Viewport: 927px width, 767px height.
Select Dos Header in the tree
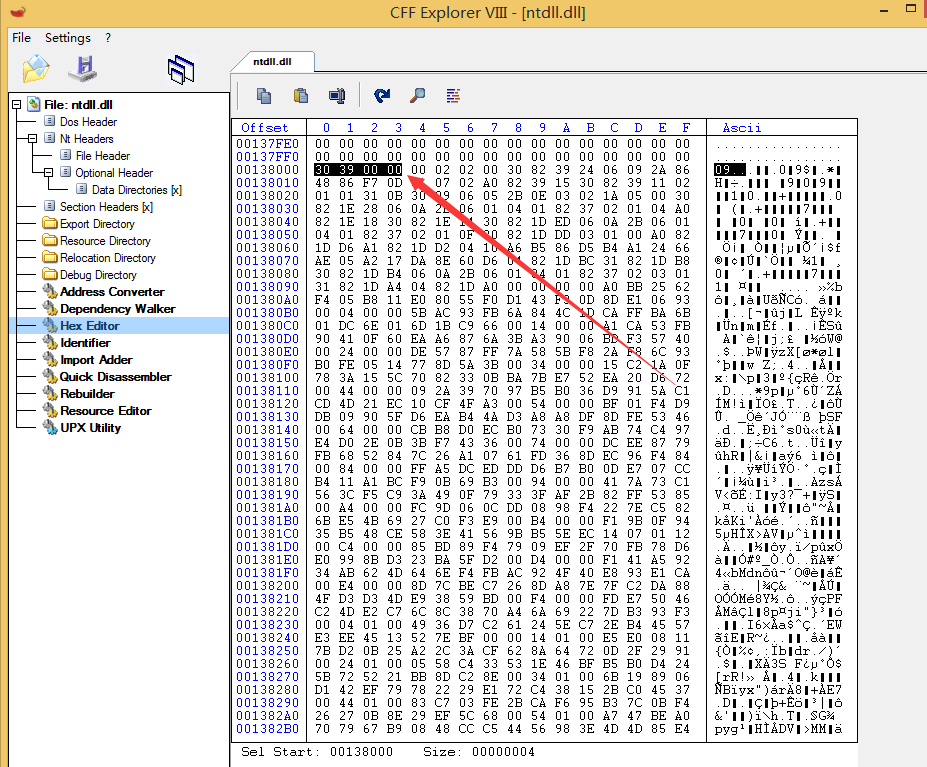(x=88, y=122)
